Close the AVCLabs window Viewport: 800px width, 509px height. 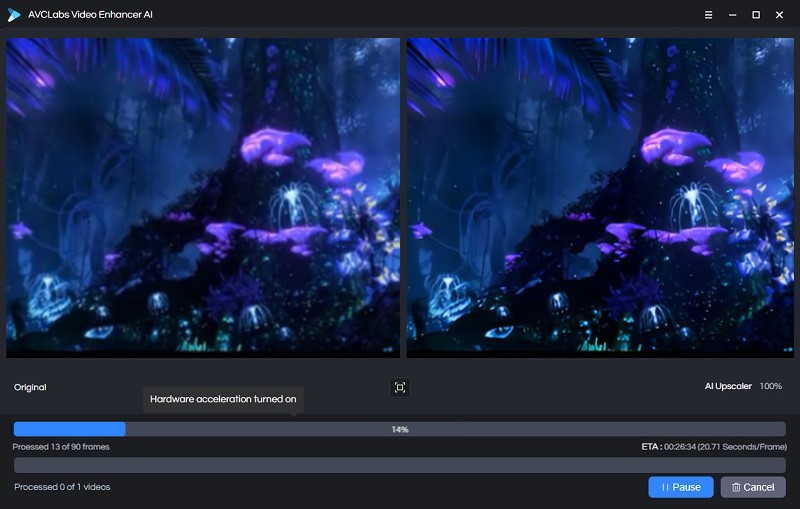779,15
